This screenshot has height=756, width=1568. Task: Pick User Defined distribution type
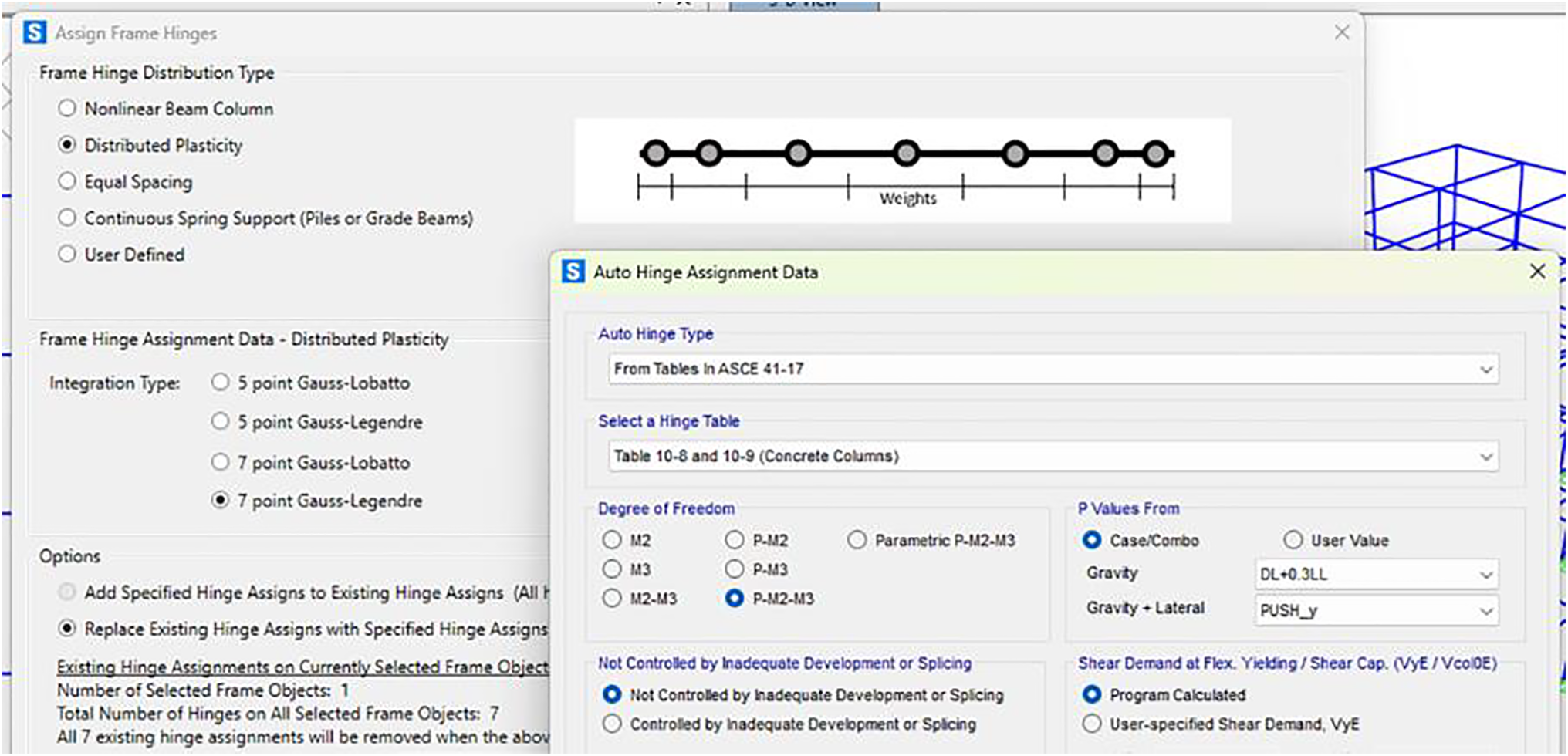[x=68, y=255]
